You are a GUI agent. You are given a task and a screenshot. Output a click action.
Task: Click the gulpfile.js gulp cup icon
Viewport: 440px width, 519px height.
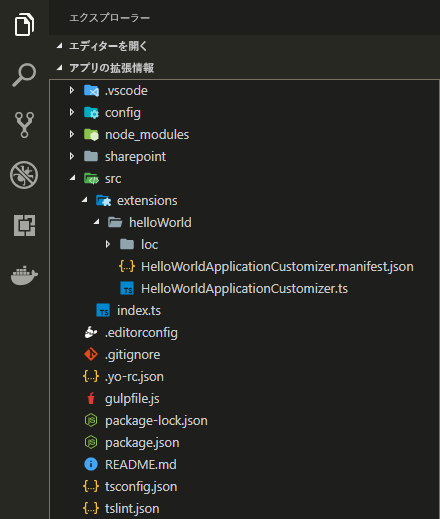pyautogui.click(x=91, y=398)
